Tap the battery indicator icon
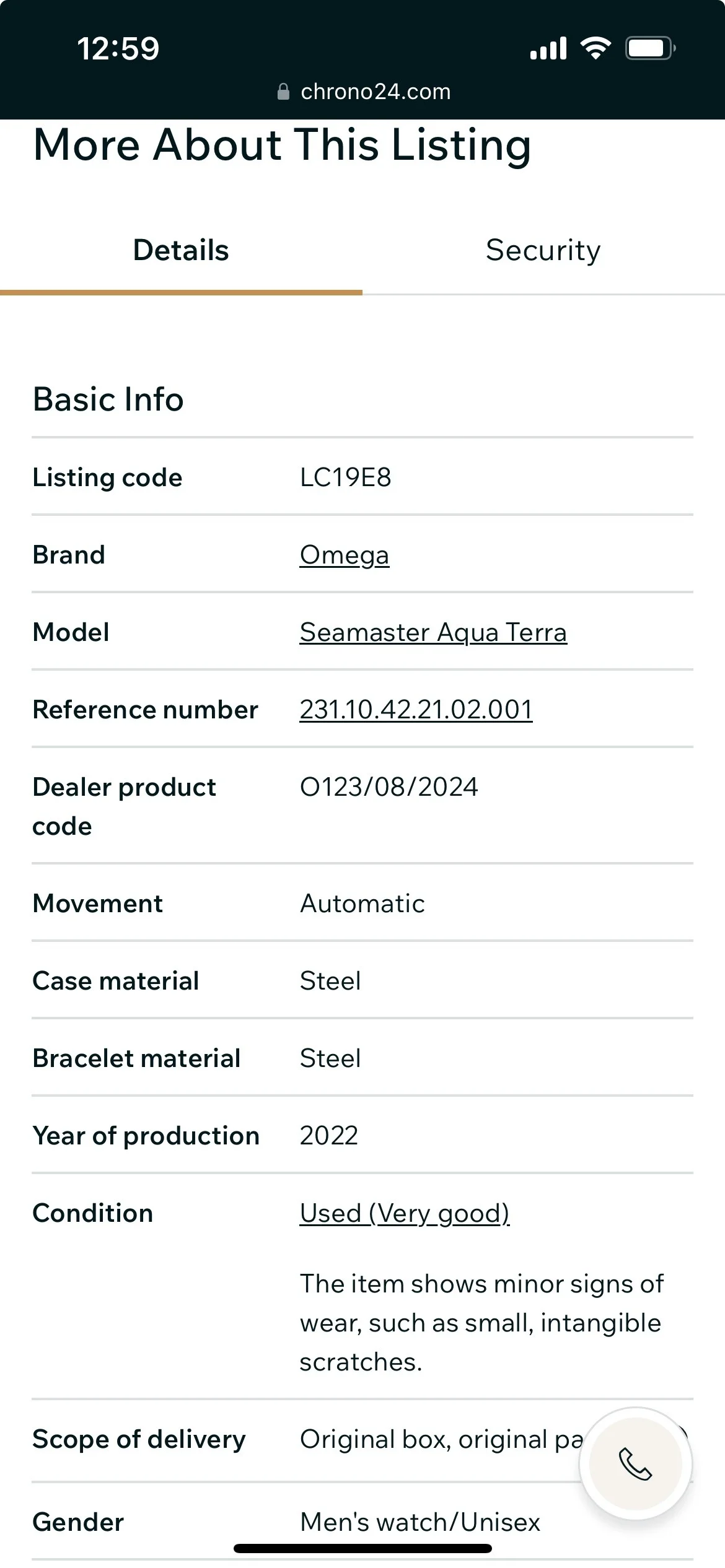This screenshot has height=1568, width=725. point(650,48)
